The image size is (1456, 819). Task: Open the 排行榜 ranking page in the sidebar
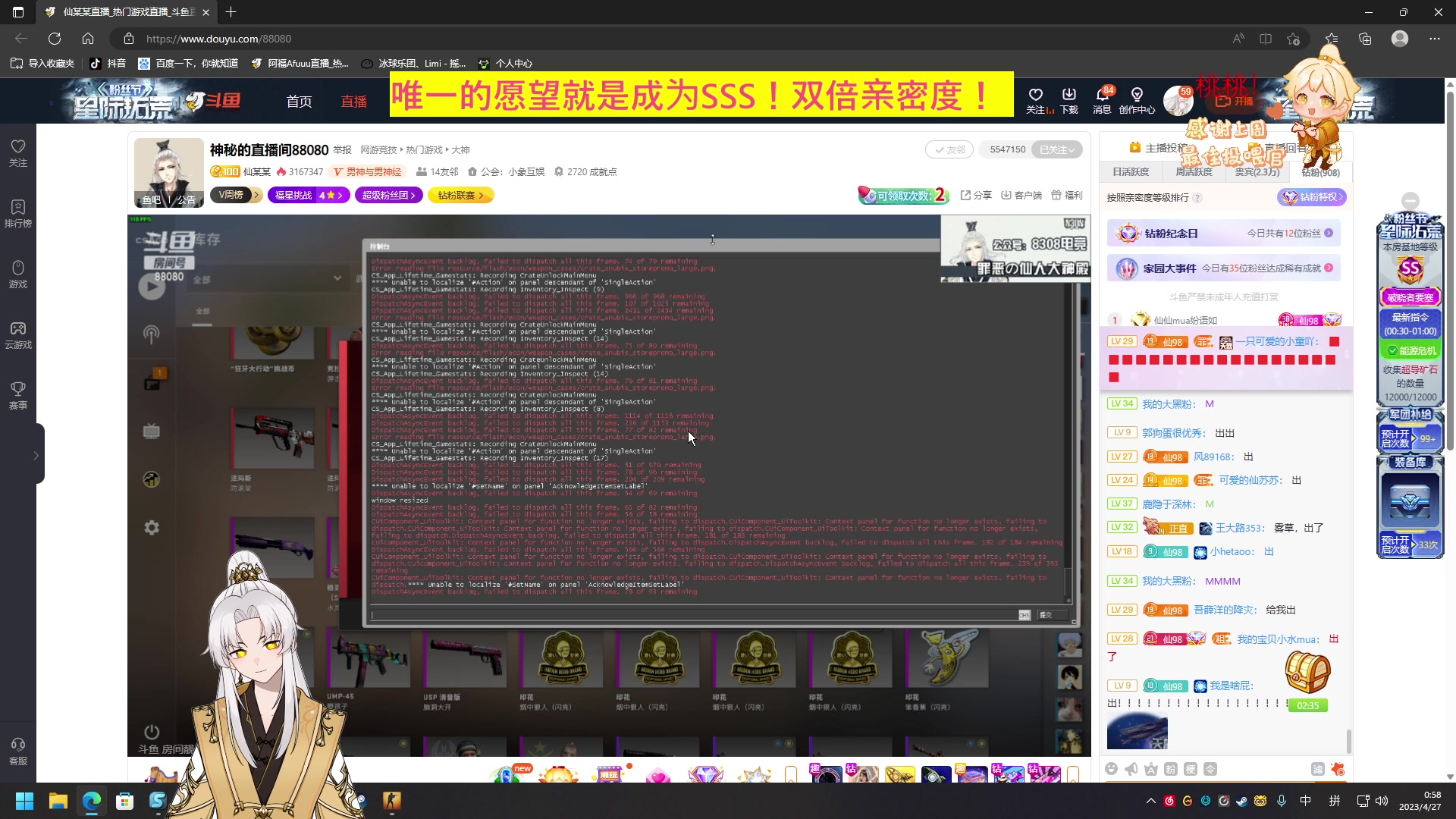pyautogui.click(x=18, y=213)
